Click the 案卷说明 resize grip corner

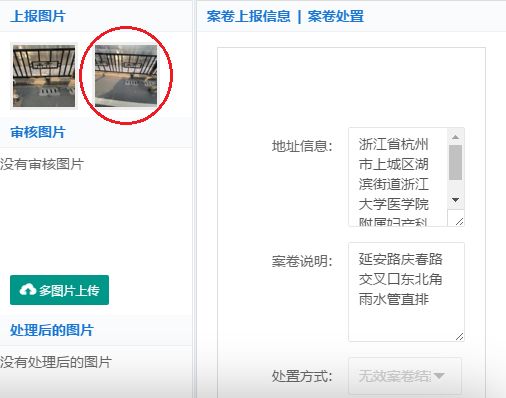pos(459,337)
